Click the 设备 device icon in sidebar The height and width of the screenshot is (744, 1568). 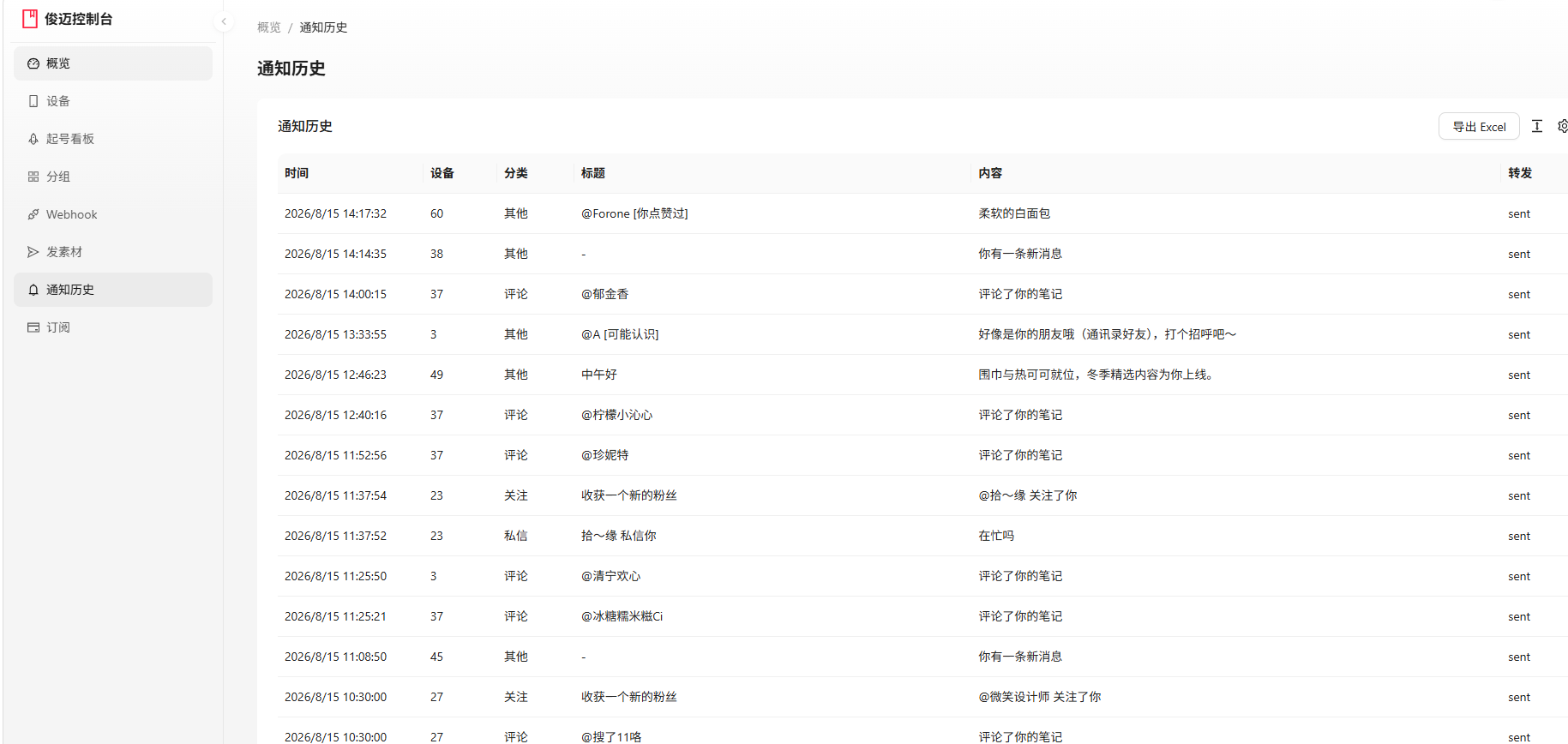pos(33,101)
